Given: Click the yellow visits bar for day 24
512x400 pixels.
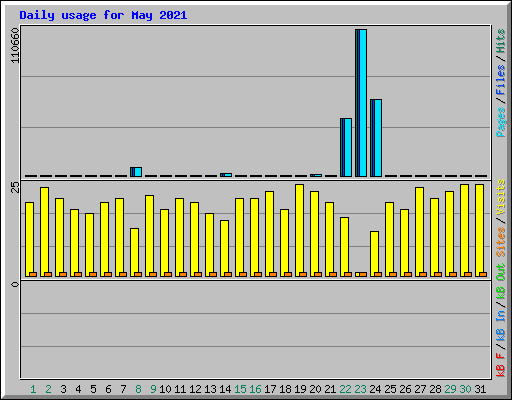Looking at the screenshot, I should [x=374, y=254].
